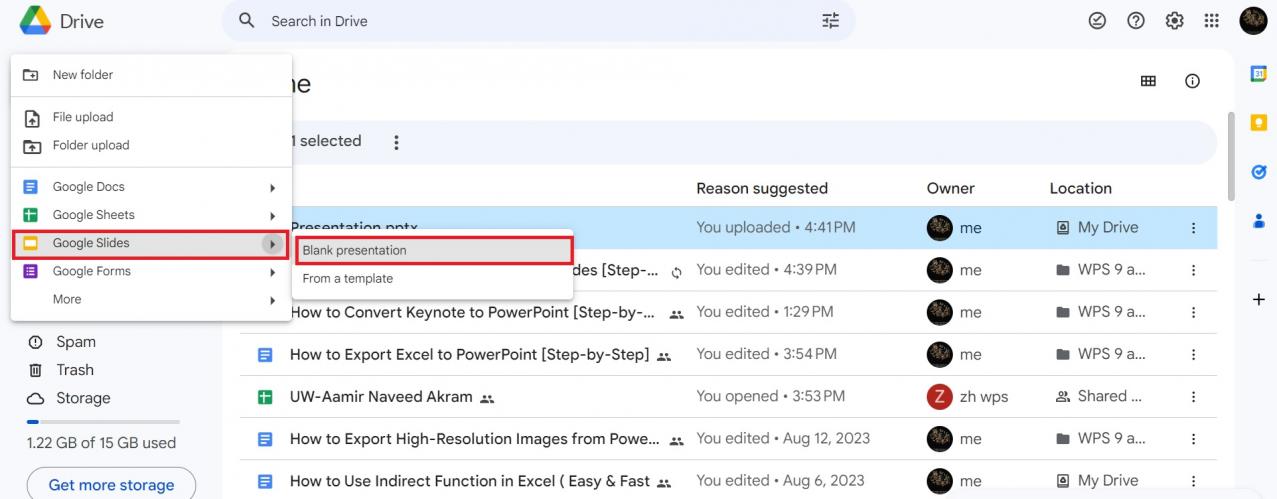Click the storage usage progress bar
Viewport: 1277px width, 499px height.
(103, 422)
